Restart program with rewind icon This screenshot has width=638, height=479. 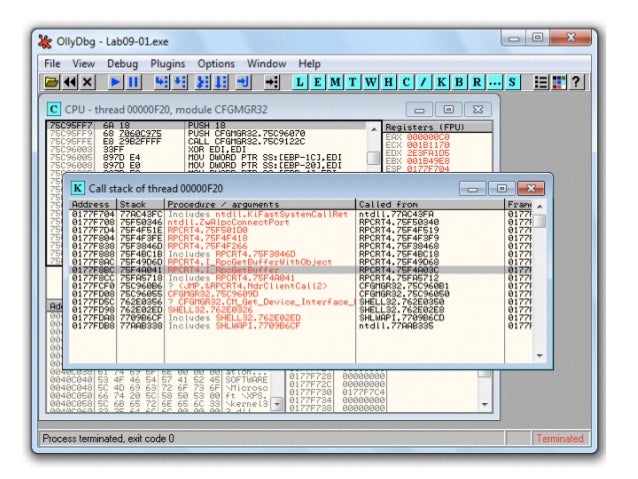coord(69,82)
